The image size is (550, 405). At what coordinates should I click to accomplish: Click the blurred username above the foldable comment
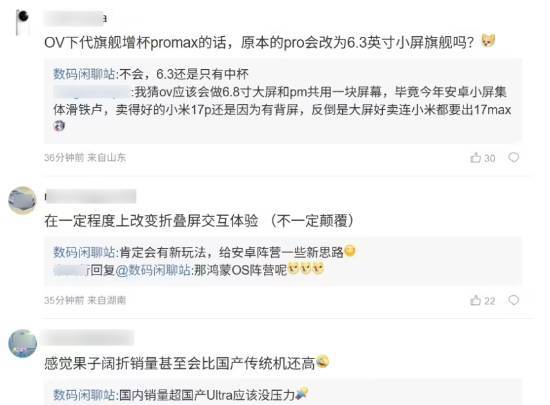click(x=90, y=196)
